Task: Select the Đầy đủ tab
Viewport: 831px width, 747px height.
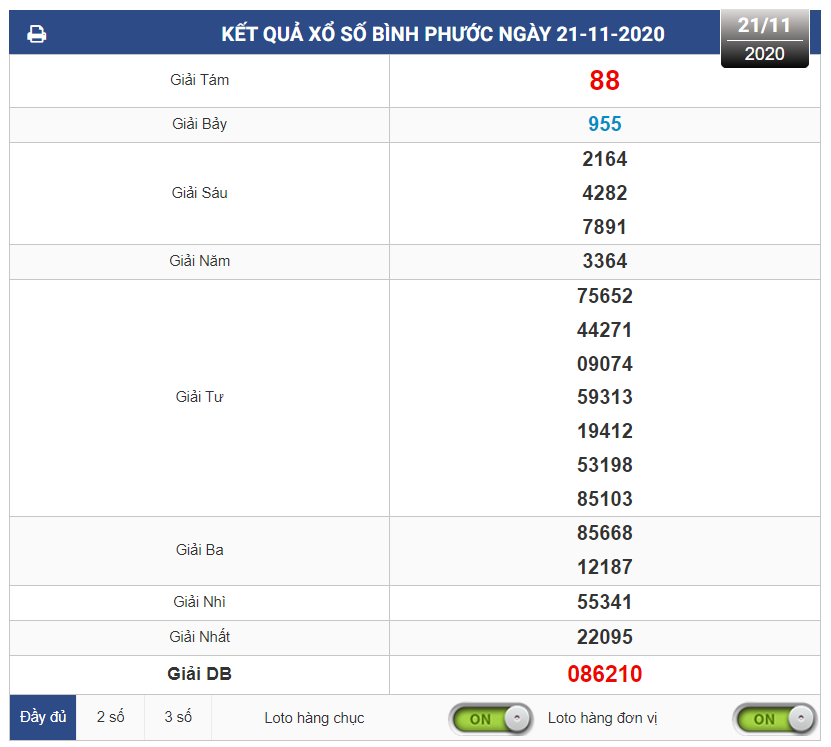Action: coord(43,717)
